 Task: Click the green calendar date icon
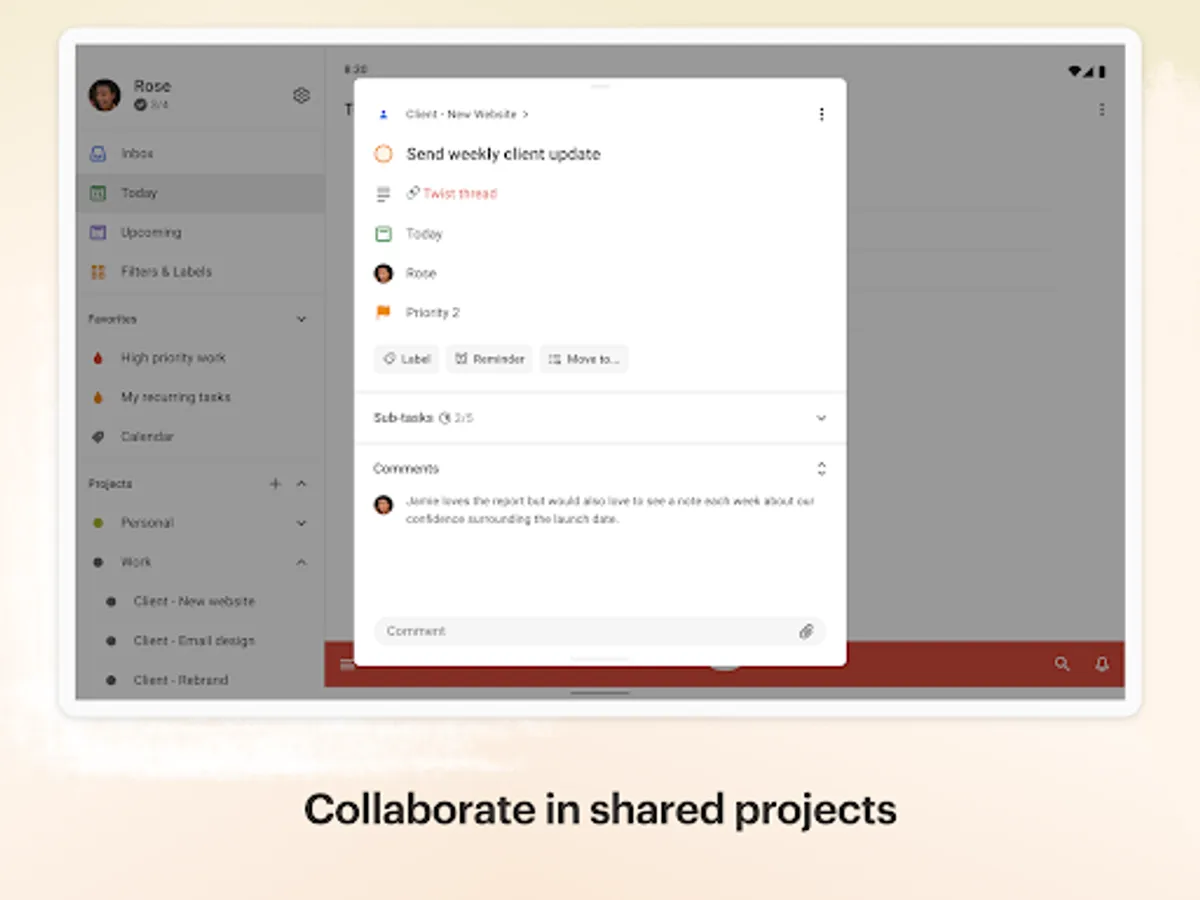pyautogui.click(x=383, y=234)
